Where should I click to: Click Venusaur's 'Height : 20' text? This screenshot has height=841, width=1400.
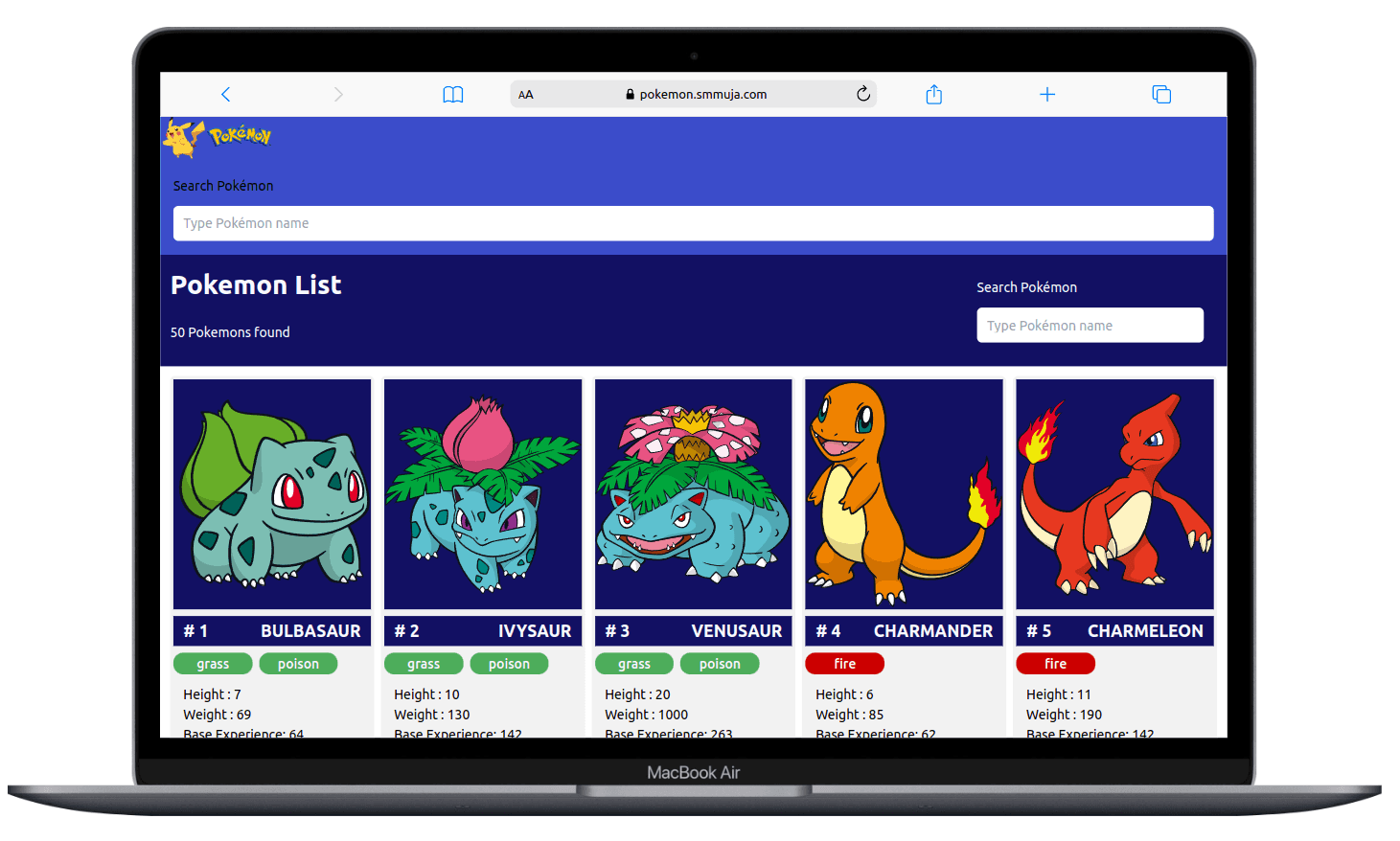point(637,694)
